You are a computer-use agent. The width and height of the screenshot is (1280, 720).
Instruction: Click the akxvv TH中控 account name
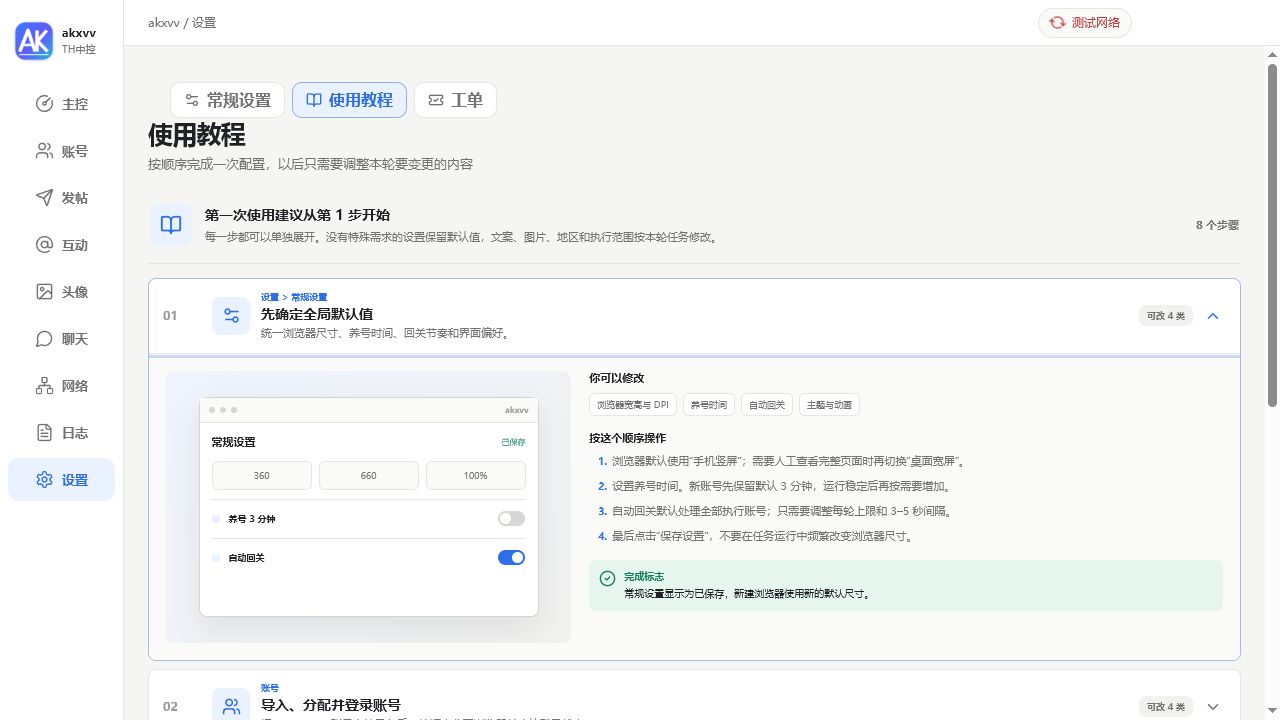79,41
